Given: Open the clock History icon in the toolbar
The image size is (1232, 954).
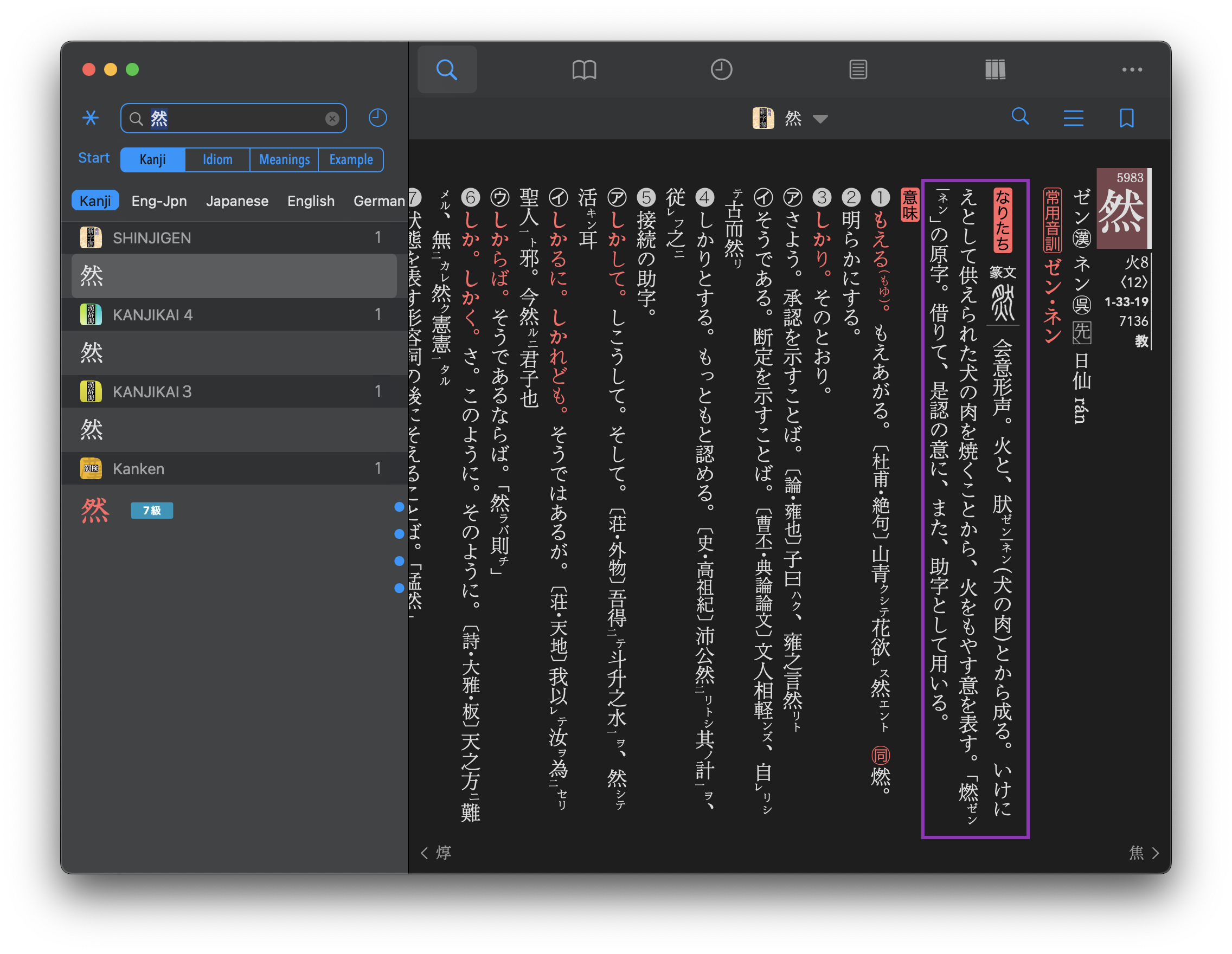Looking at the screenshot, I should [x=721, y=70].
